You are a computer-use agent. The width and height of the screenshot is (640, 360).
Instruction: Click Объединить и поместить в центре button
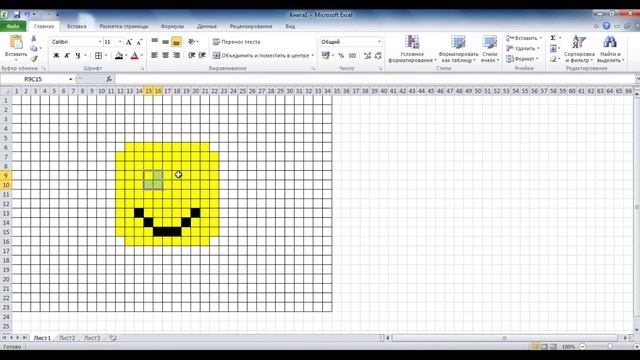(x=261, y=55)
